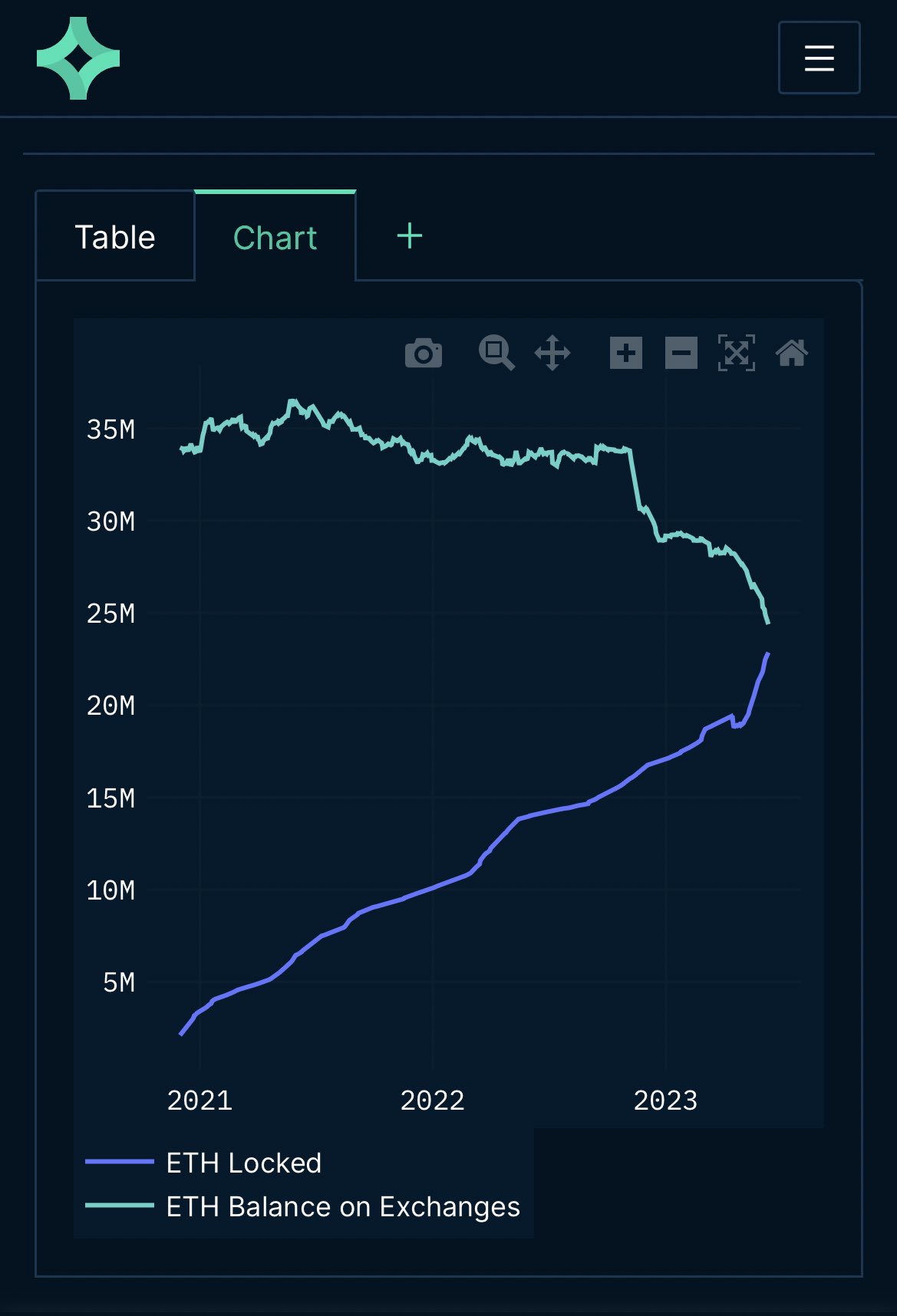Click the teal Exchanges legend line swatch
Screen dimensions: 897x1316
(x=120, y=1206)
